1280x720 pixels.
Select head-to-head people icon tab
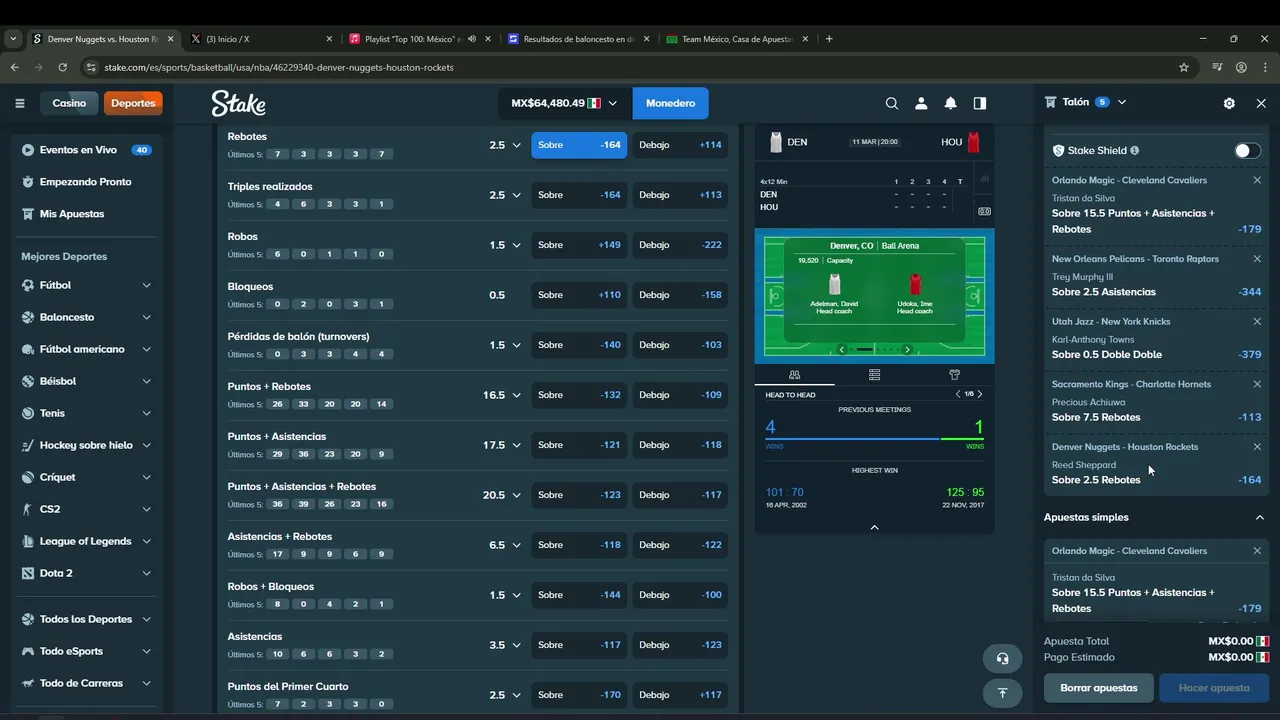tap(794, 375)
